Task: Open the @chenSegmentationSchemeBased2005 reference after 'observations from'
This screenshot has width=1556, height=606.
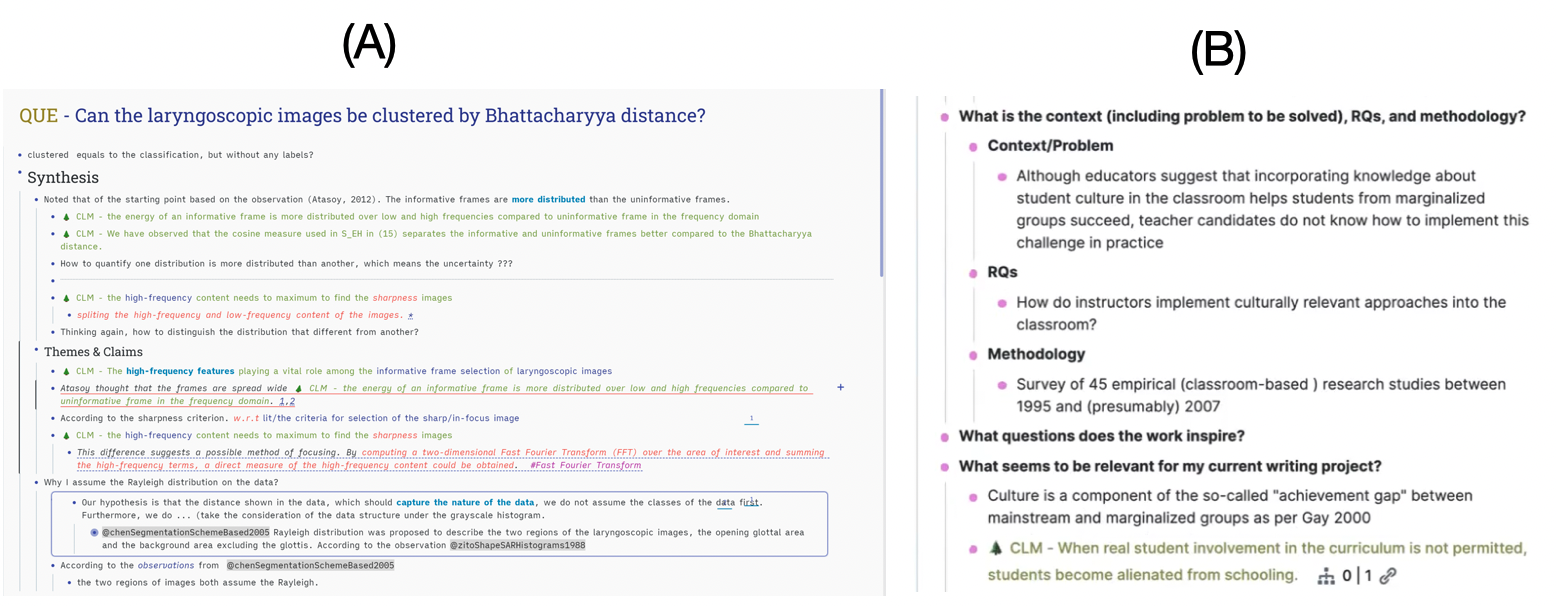Action: [310, 565]
